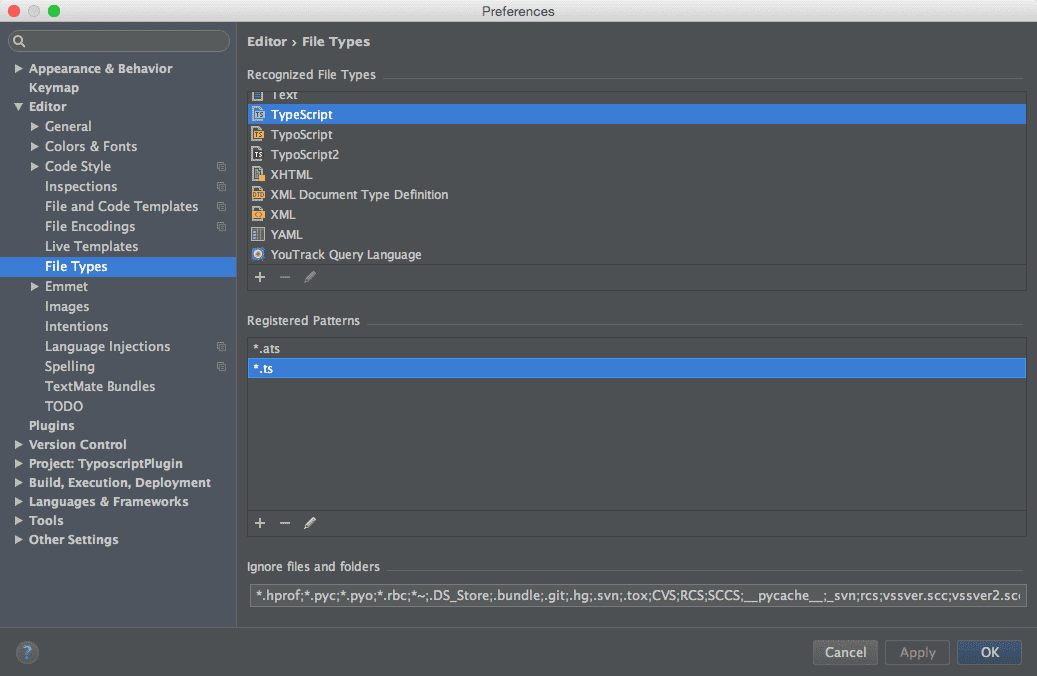Add a new recognized file type

click(x=260, y=277)
